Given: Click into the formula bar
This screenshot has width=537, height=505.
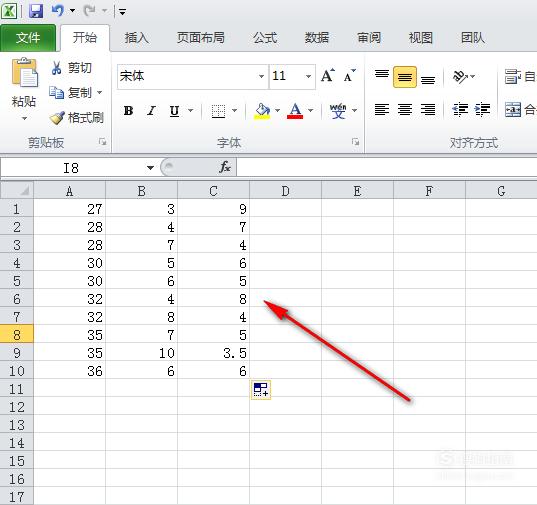Looking at the screenshot, I should pos(386,168).
